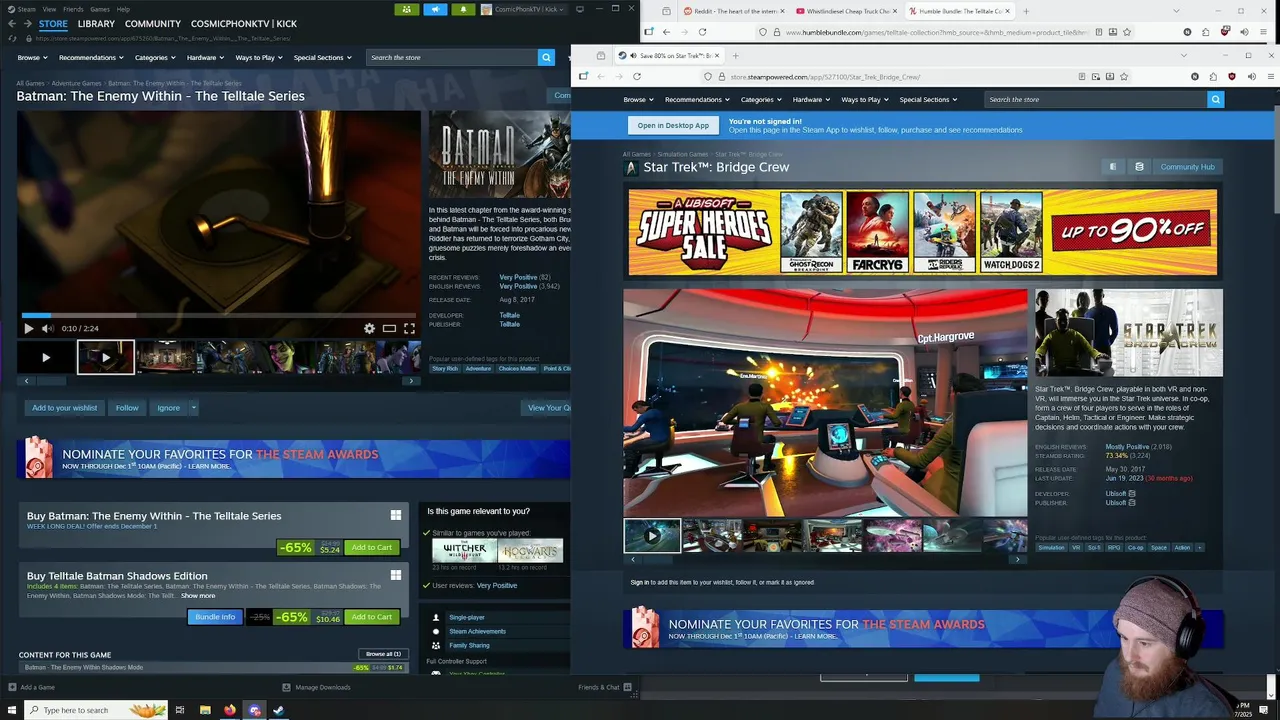Viewport: 1280px width, 720px height.
Task: Play the Batman trailer video
Action: coord(28,328)
